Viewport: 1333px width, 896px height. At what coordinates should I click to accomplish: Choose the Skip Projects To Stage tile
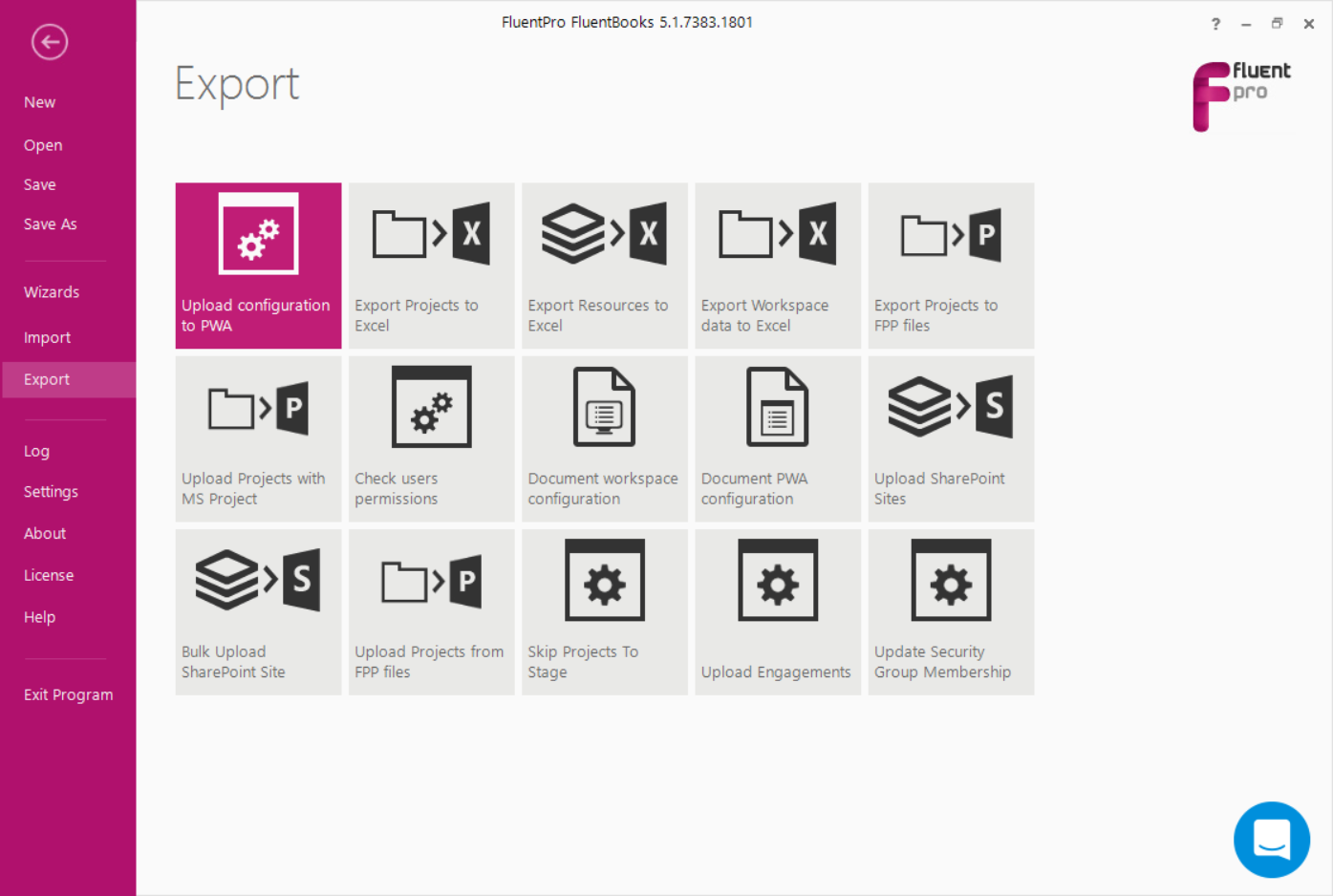605,611
